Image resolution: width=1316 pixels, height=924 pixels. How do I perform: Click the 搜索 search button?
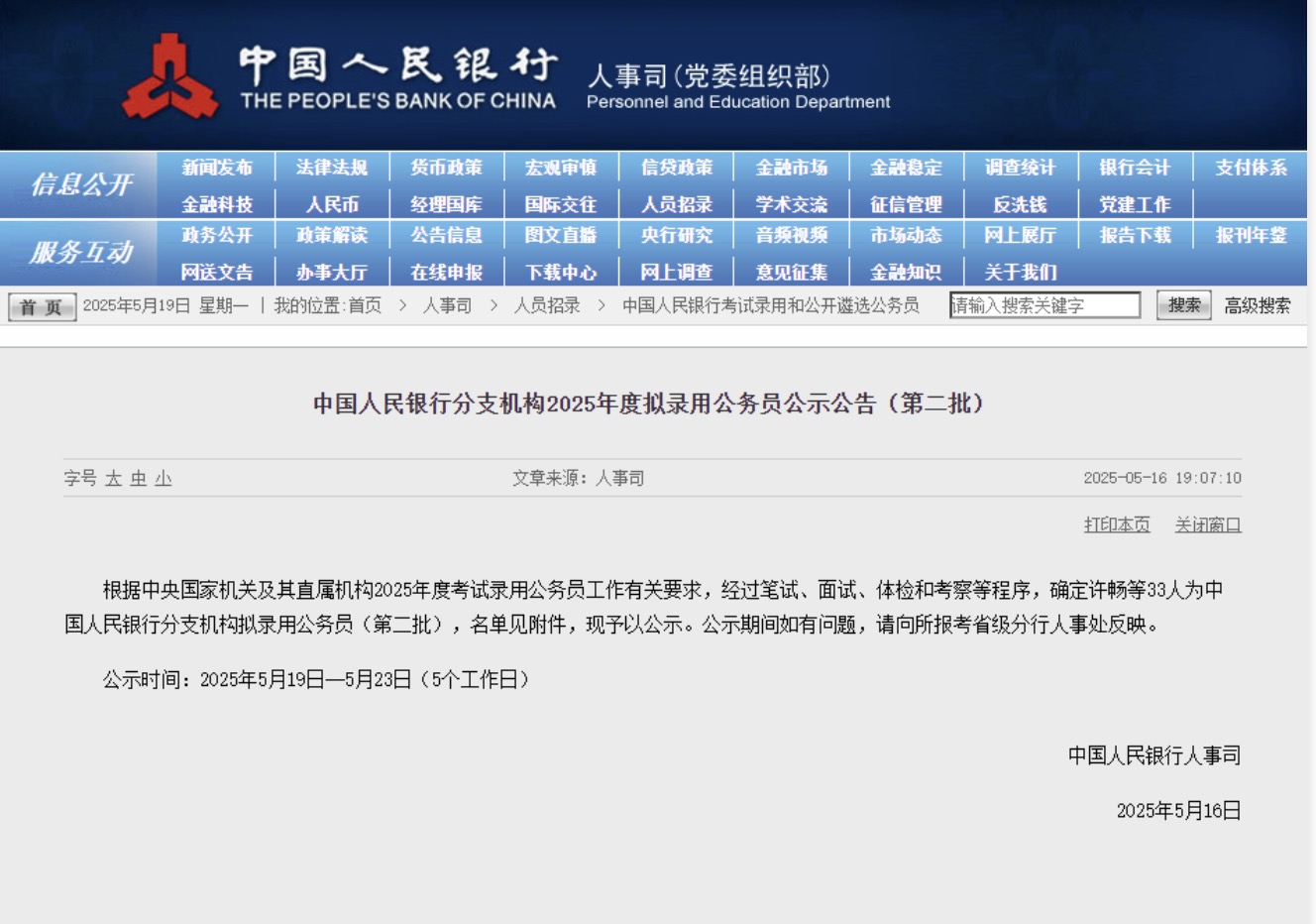1184,305
